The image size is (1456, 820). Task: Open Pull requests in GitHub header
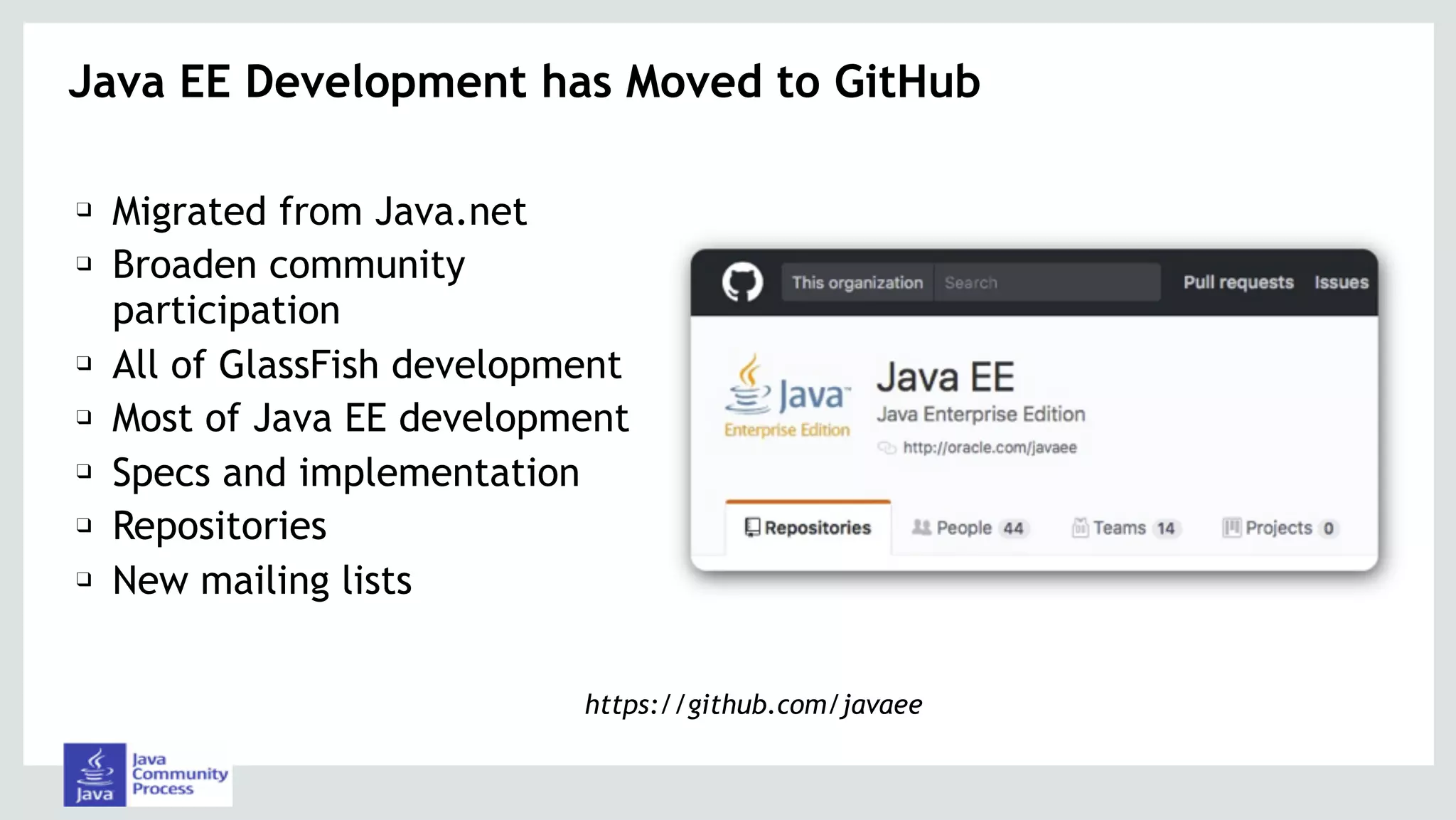[x=1238, y=282]
